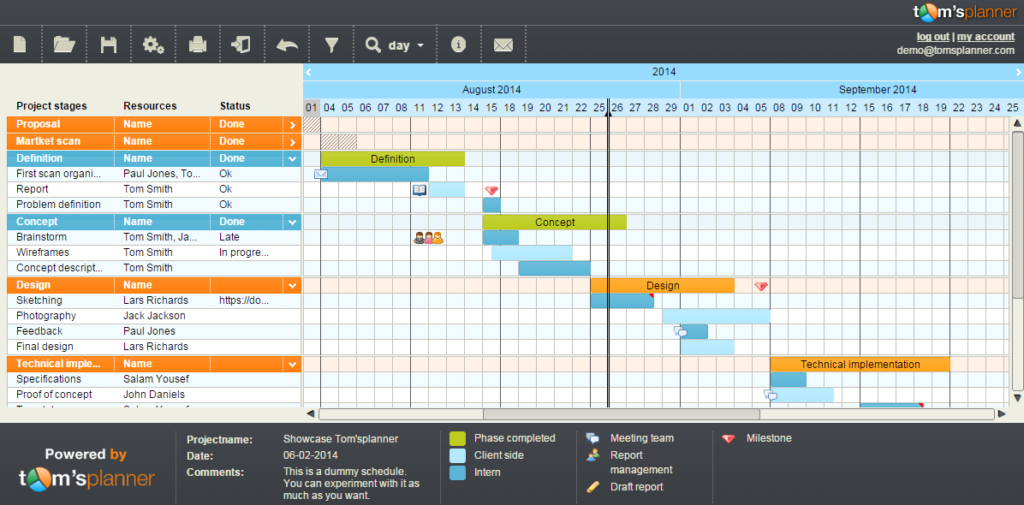
Task: Click the Intern blue legend swatch
Action: pyautogui.click(x=458, y=472)
